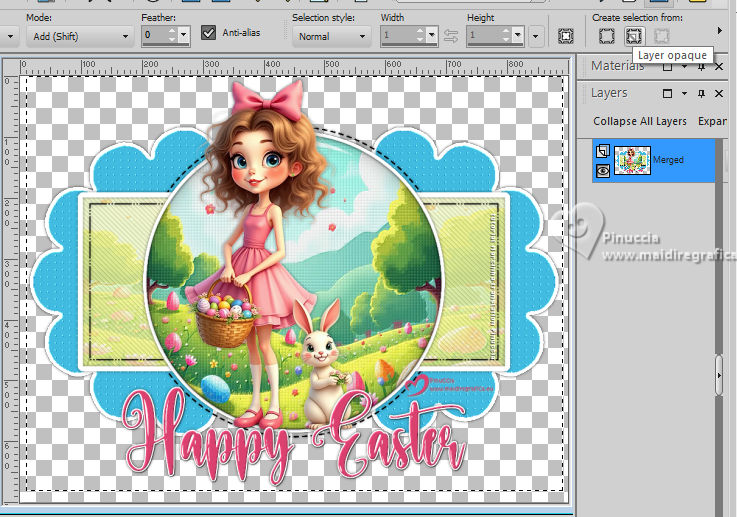The height and width of the screenshot is (517, 737).
Task: Click the Feather value input field
Action: pyautogui.click(x=155, y=36)
